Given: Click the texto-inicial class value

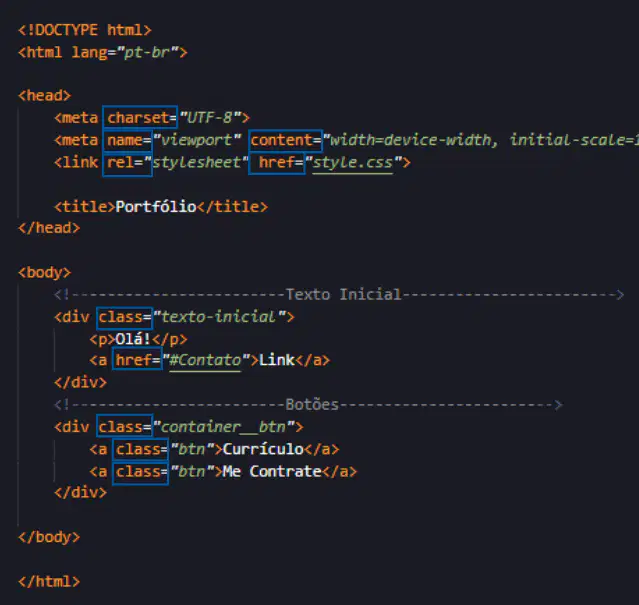Looking at the screenshot, I should pos(218,317).
